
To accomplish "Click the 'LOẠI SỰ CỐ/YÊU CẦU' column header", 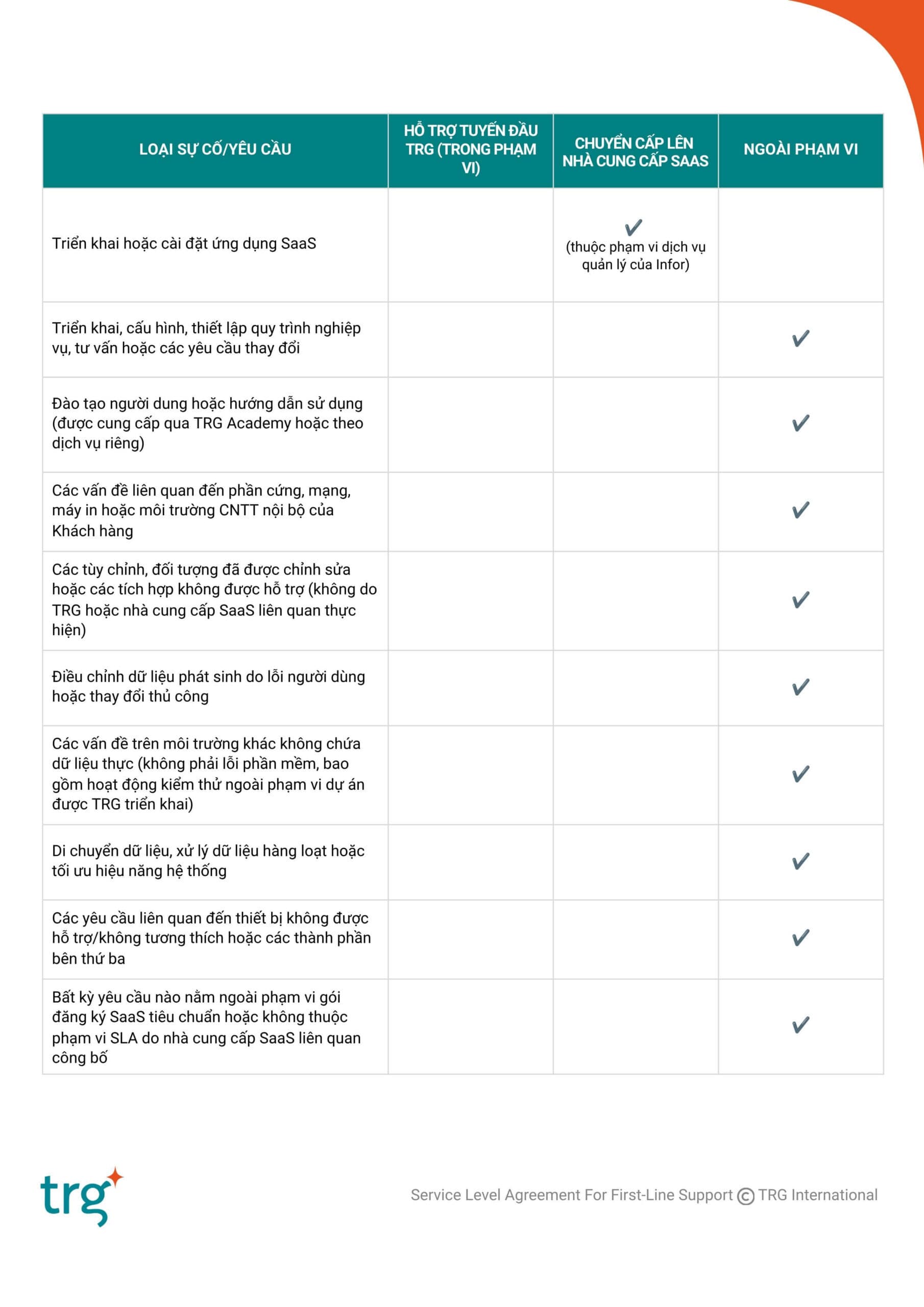I will pyautogui.click(x=215, y=149).
